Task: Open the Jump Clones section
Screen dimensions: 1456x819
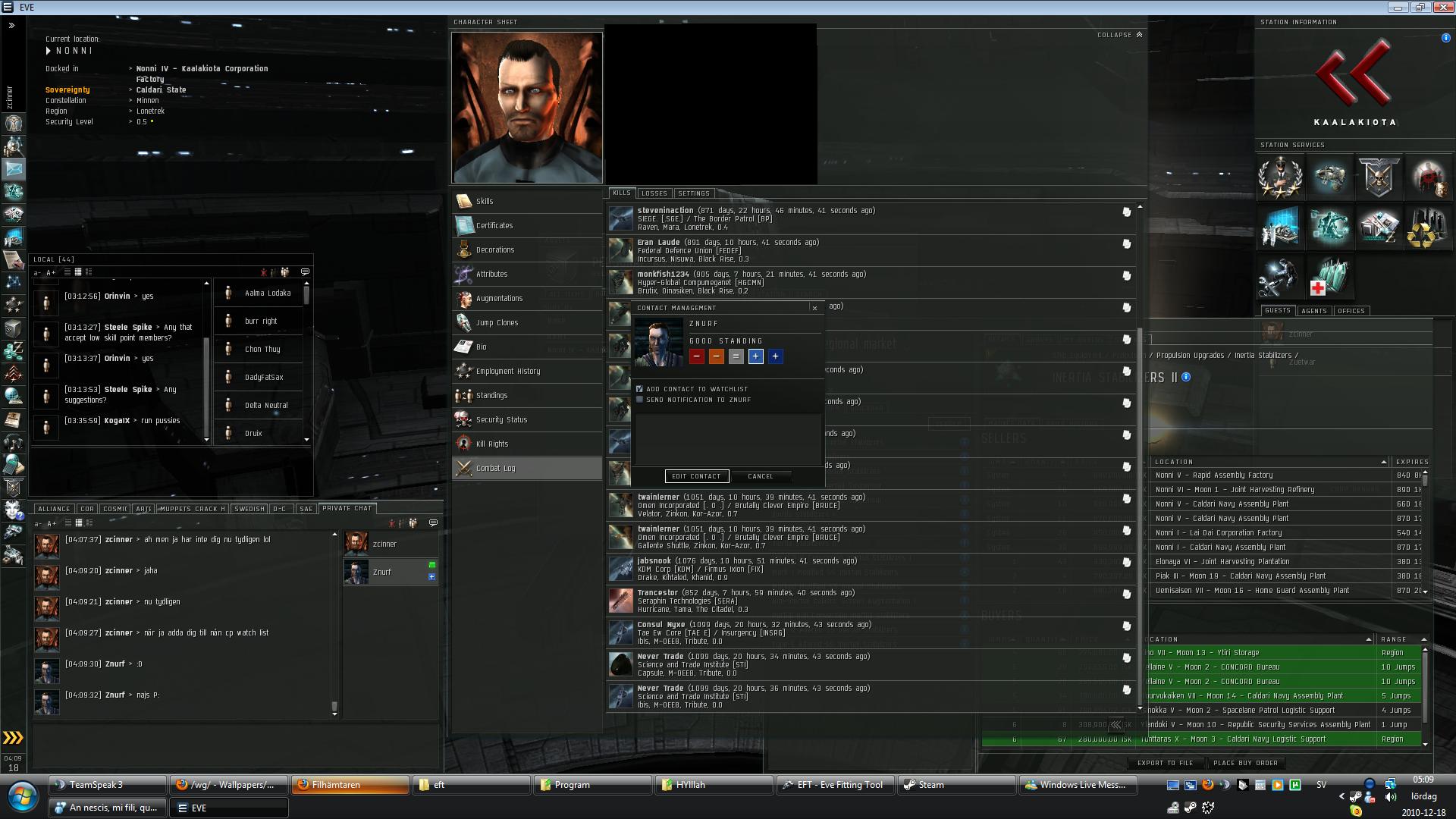Action: (x=497, y=322)
